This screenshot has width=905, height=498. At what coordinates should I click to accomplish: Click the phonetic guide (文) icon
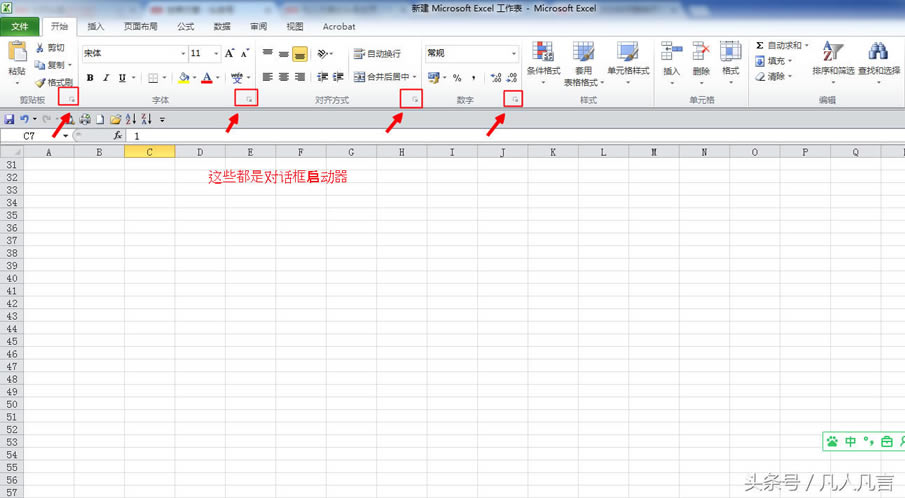click(x=237, y=77)
